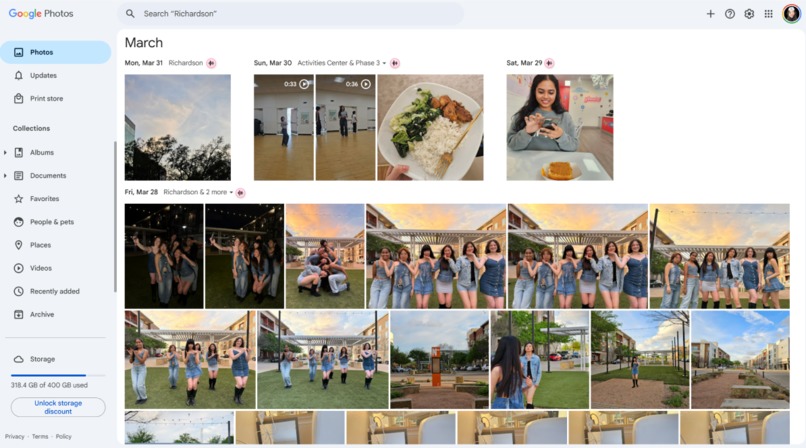The width and height of the screenshot is (806, 448).
Task: Open Places in the sidebar
Action: point(40,245)
